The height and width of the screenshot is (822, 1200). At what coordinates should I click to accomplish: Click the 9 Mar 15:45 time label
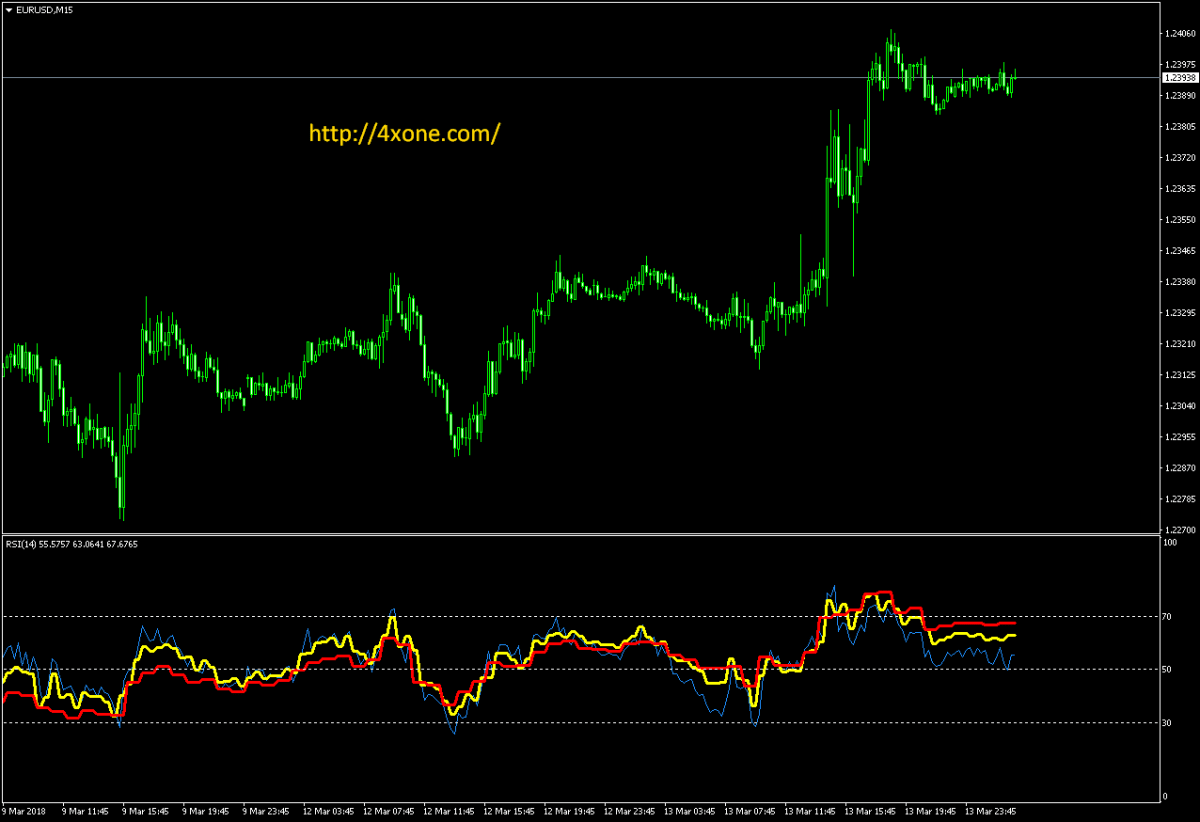(x=146, y=811)
